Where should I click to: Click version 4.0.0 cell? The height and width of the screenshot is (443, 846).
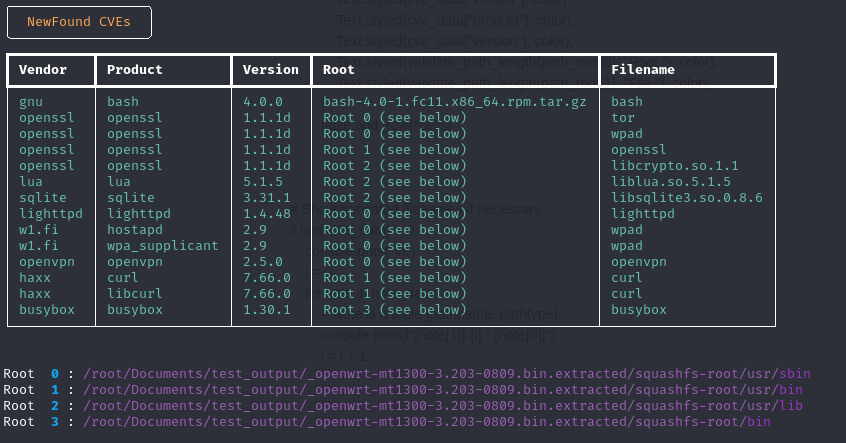[263, 101]
